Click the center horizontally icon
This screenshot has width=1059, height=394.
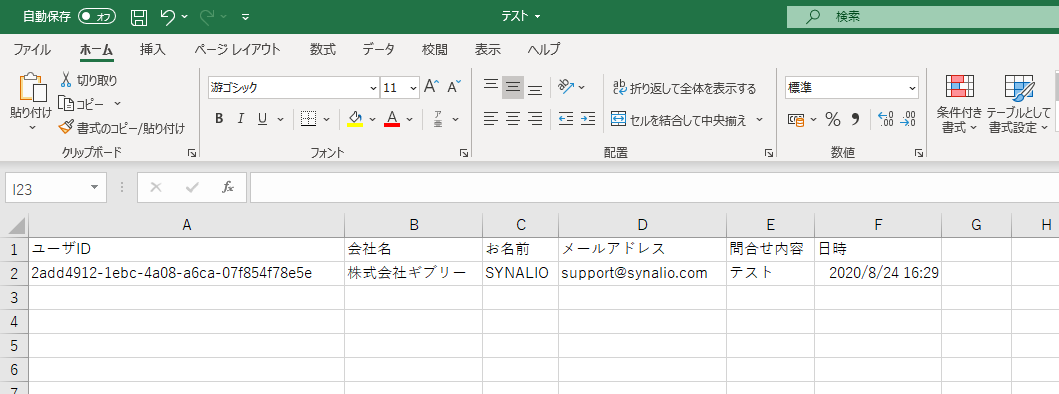[513, 120]
